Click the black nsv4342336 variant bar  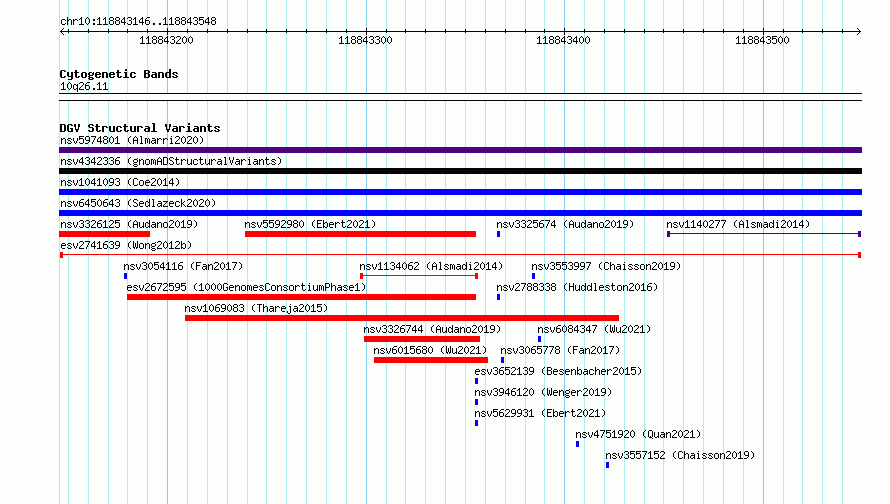(460, 171)
